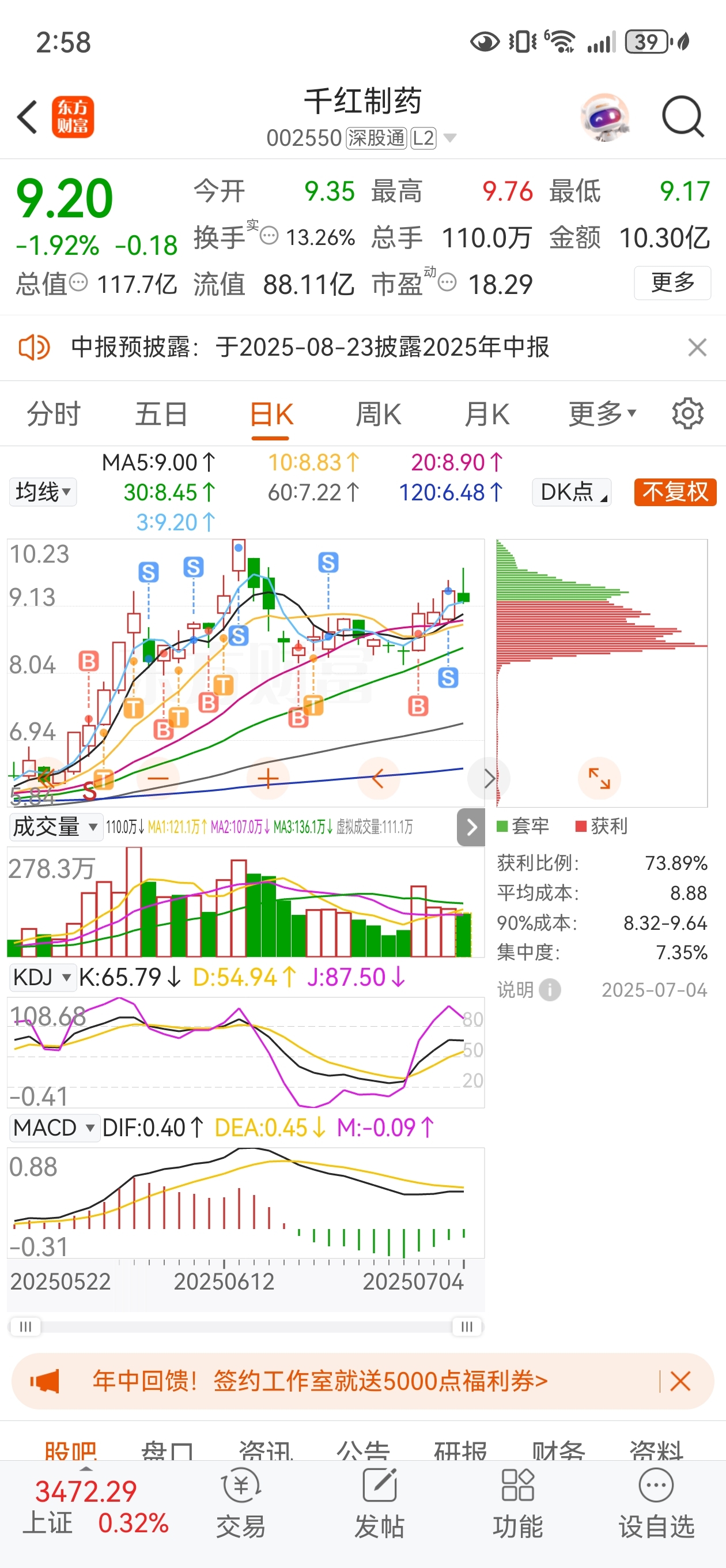The width and height of the screenshot is (726, 1568).
Task: Tap left handle of date range slider
Action: [x=25, y=1326]
